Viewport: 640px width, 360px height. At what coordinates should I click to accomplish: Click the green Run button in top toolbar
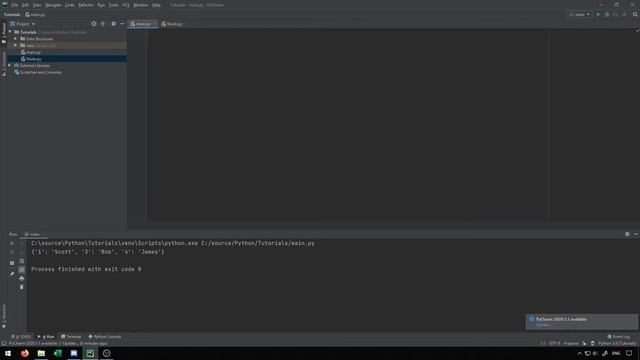(598, 14)
